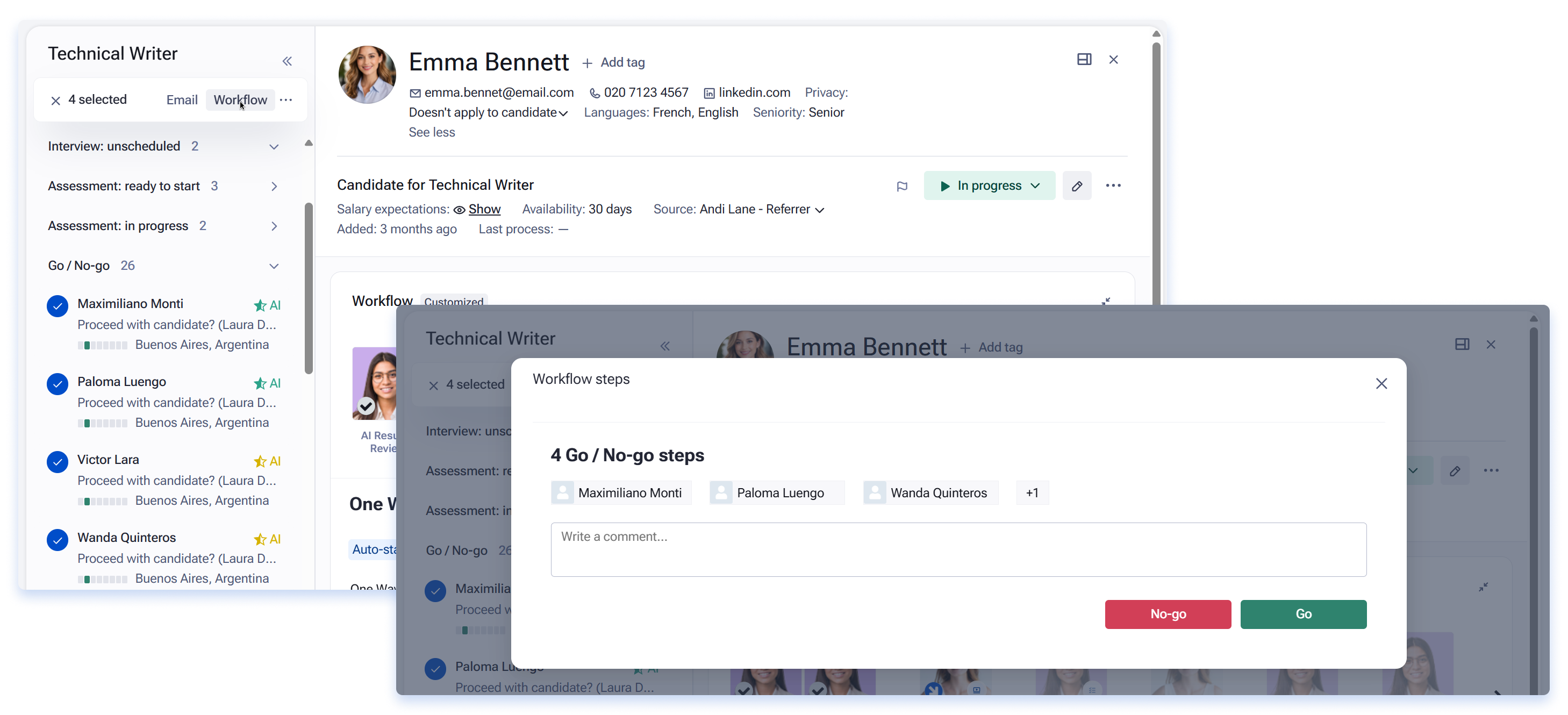Click Paloma Luengo's AI star rating
The height and width of the screenshot is (715, 1568).
coord(267,383)
